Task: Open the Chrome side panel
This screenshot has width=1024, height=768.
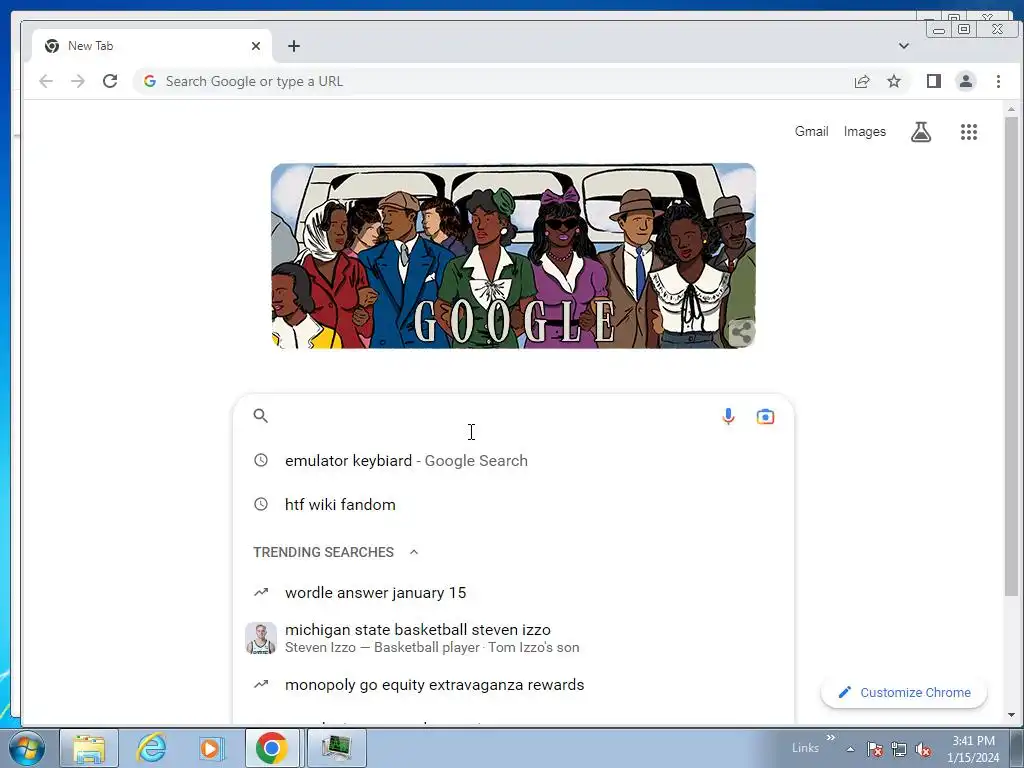Action: coord(934,81)
